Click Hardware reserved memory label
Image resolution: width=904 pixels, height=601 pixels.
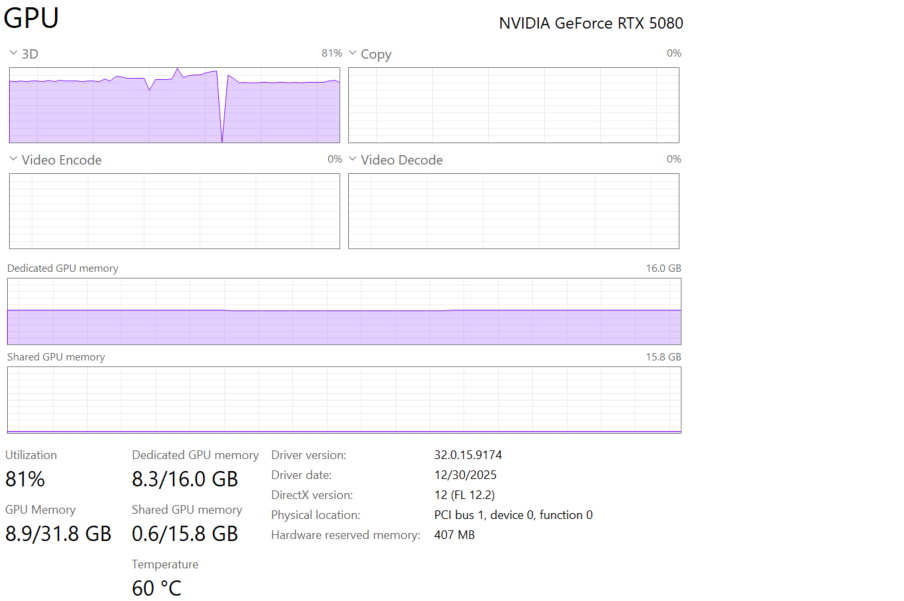pos(345,535)
